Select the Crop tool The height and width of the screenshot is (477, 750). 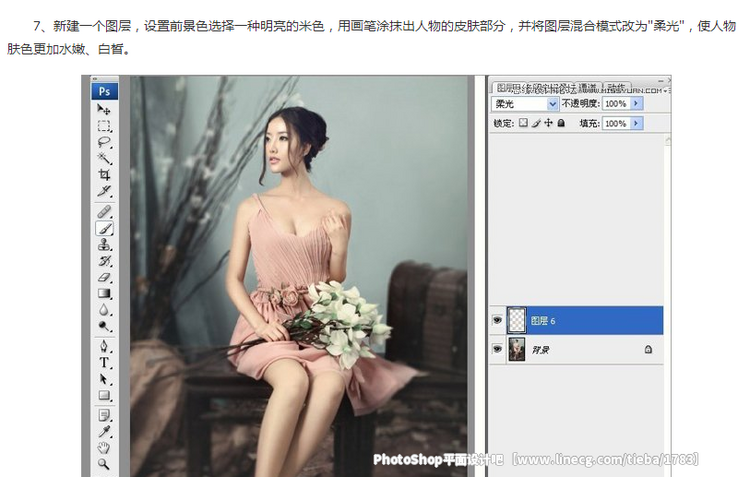pos(104,174)
